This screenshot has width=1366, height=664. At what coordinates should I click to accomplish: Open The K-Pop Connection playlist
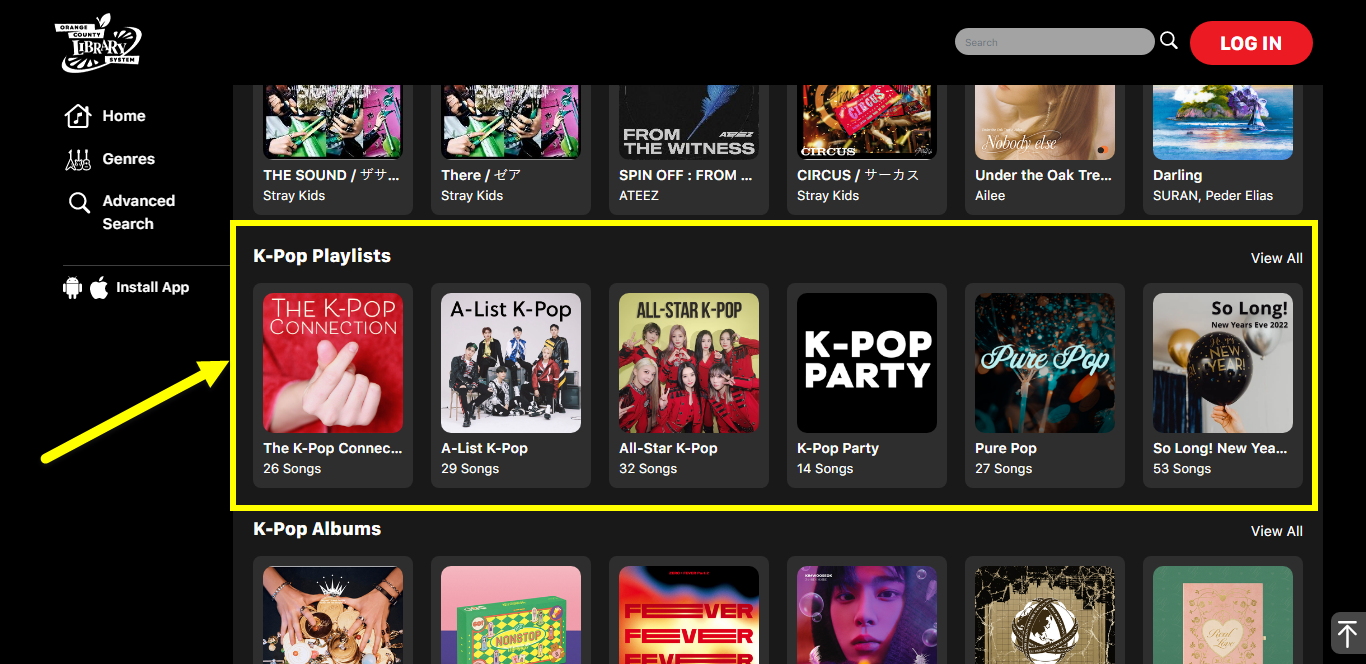(333, 385)
